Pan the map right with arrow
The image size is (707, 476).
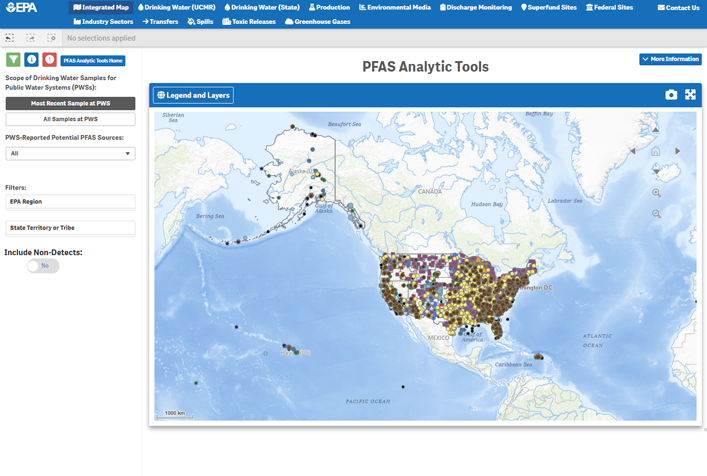[x=677, y=151]
